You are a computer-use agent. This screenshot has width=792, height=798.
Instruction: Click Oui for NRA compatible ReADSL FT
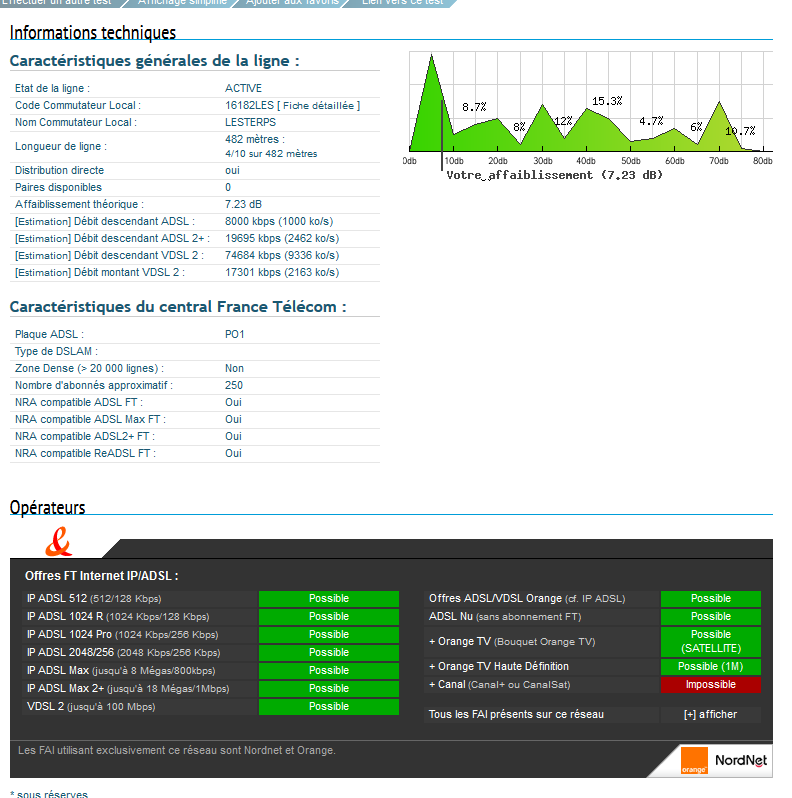click(x=233, y=453)
